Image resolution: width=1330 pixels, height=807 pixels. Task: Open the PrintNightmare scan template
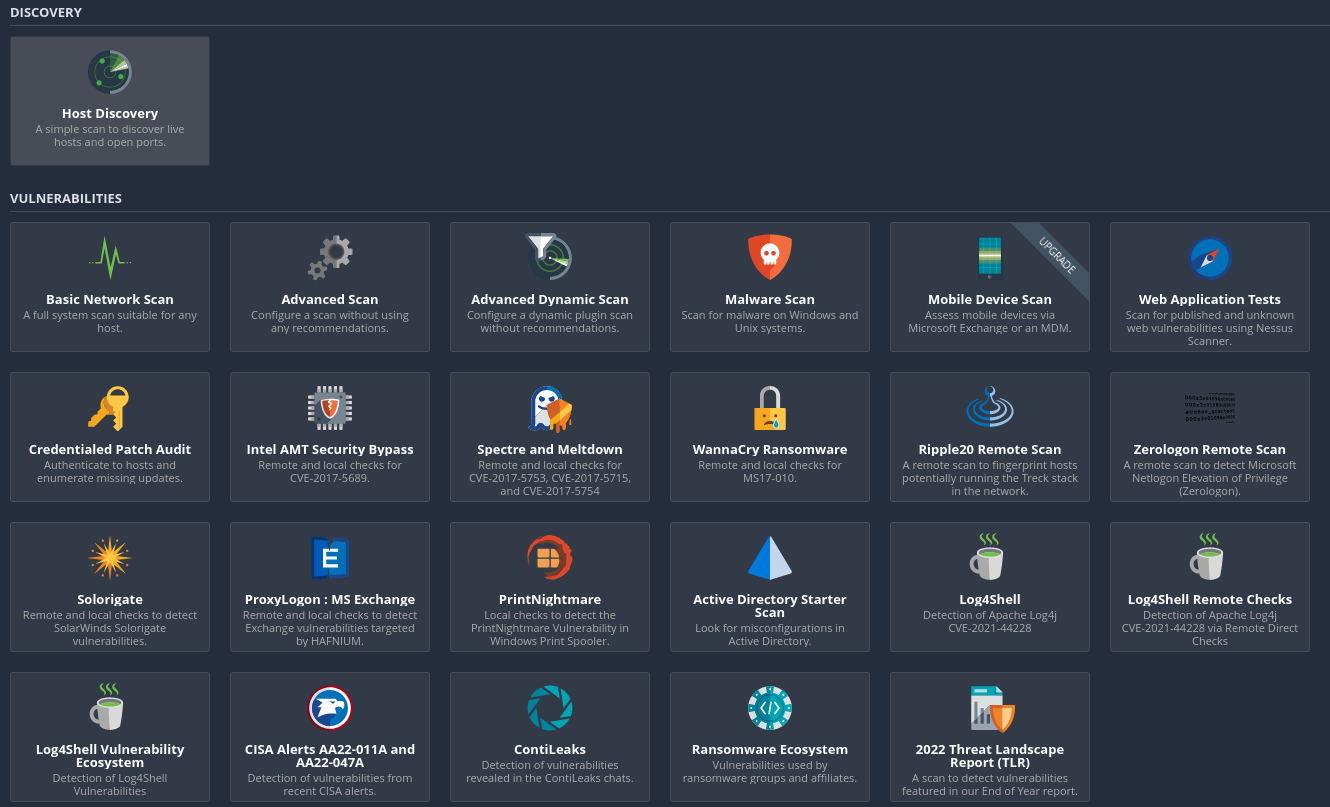click(550, 587)
